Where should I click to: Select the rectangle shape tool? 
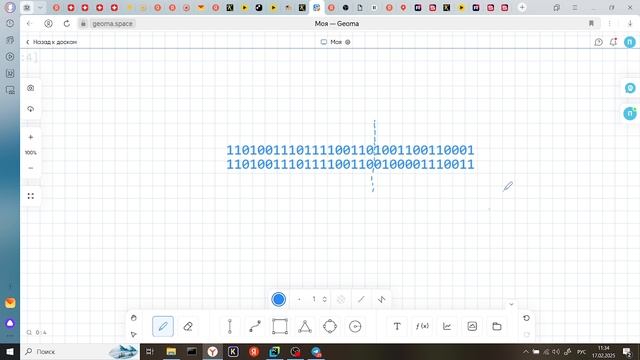click(280, 326)
